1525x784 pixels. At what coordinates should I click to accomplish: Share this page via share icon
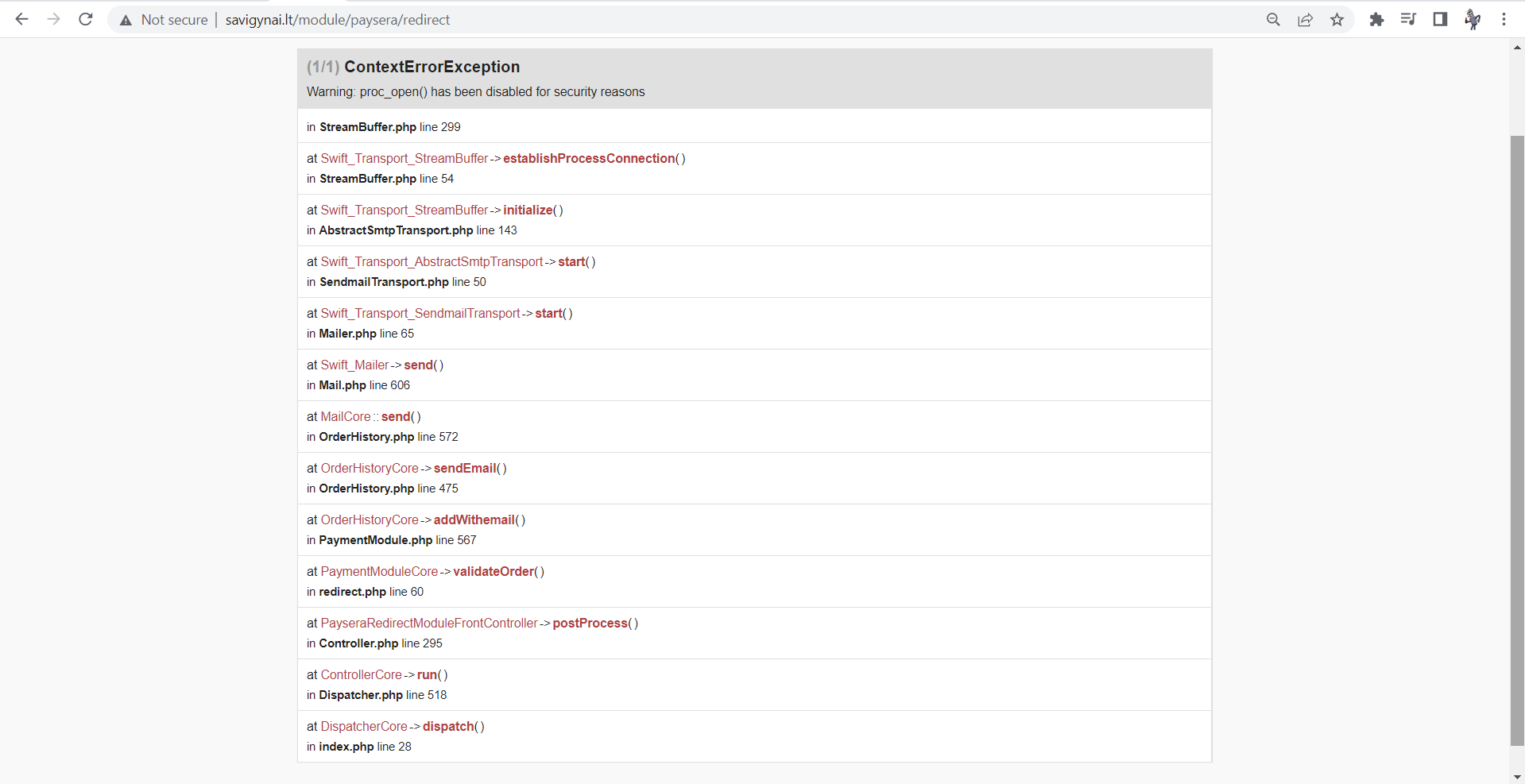[x=1305, y=20]
